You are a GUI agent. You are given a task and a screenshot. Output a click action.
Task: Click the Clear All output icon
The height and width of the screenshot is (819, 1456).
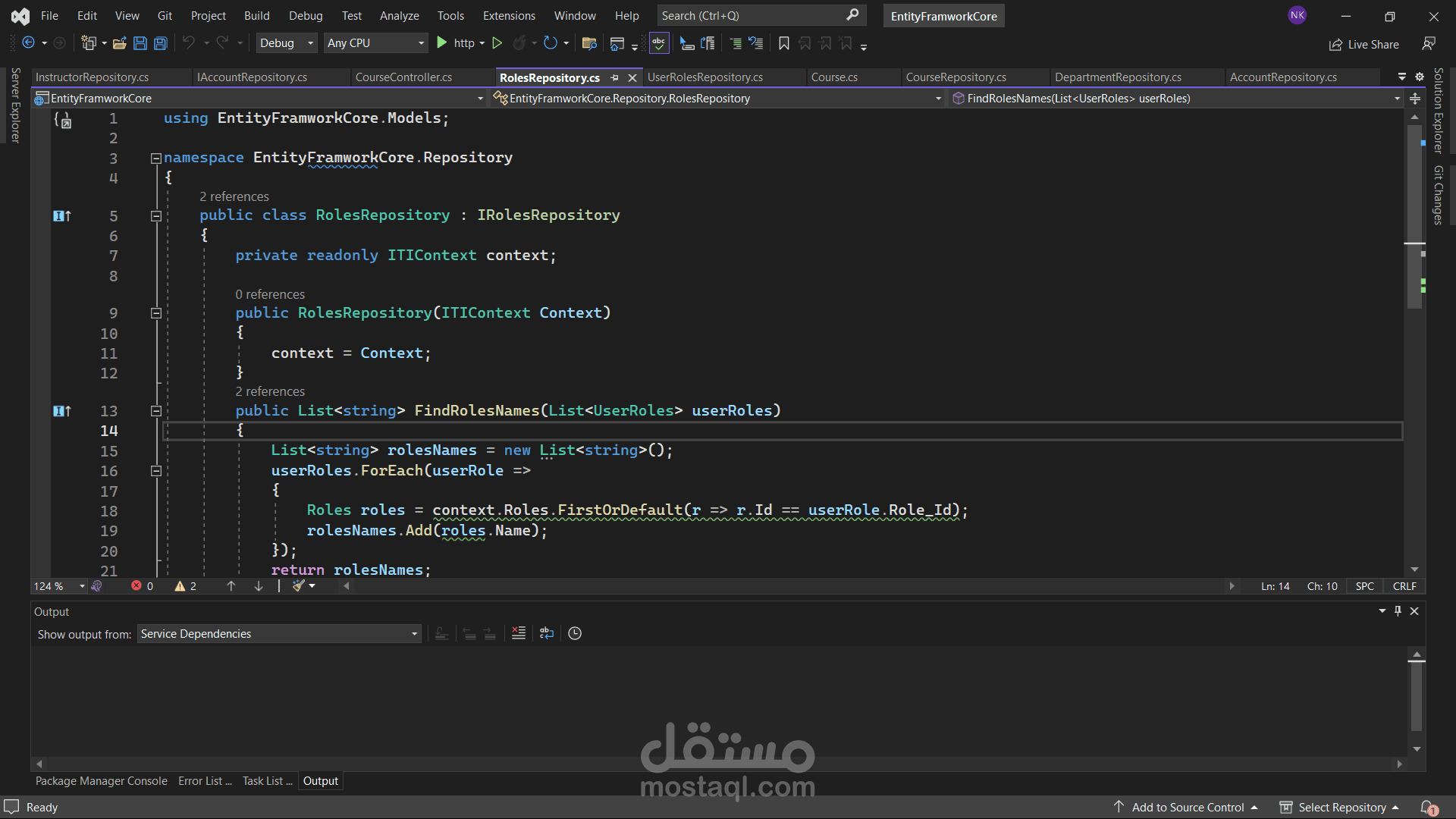(519, 633)
